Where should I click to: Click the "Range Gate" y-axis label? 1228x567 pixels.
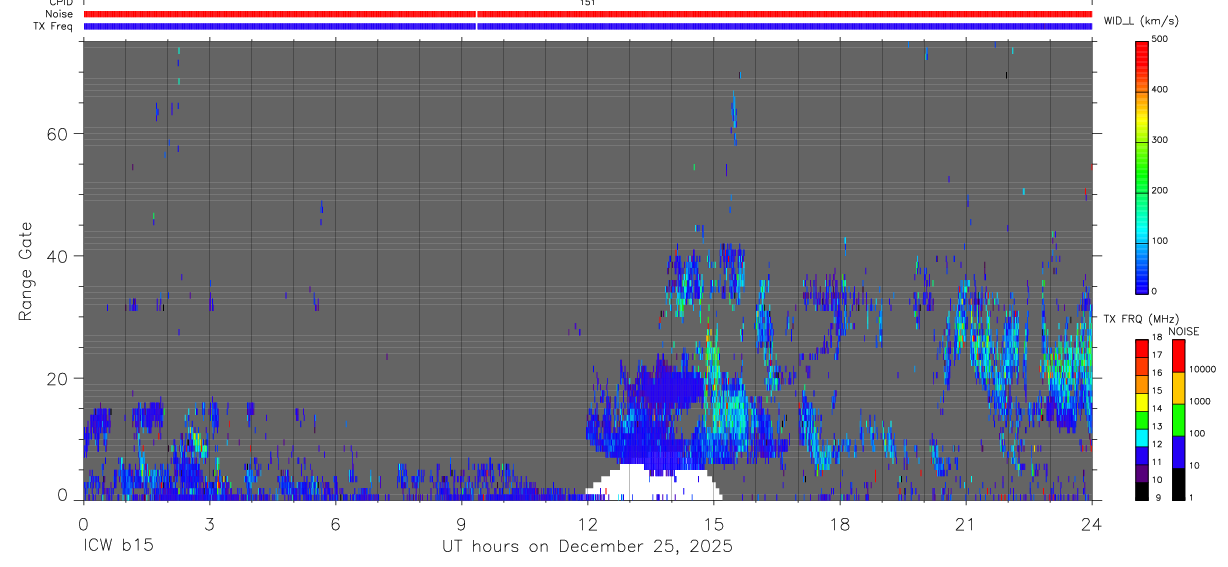click(25, 272)
